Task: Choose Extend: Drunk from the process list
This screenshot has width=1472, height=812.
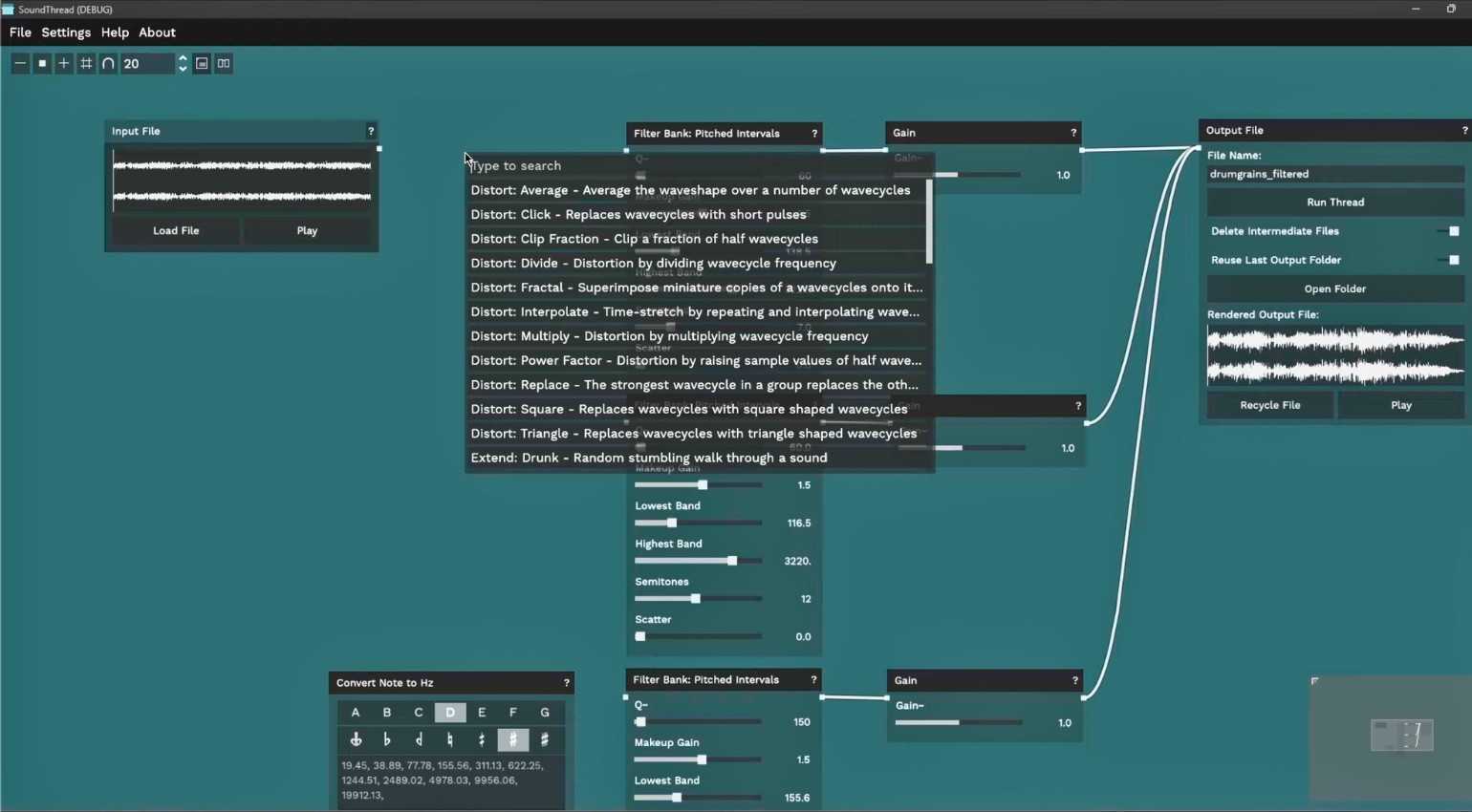Action: coord(648,458)
